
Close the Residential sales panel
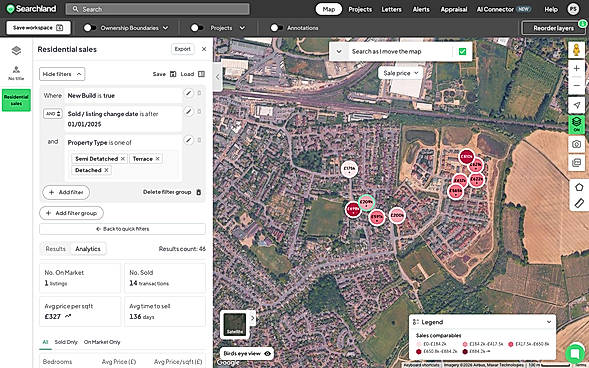pos(204,49)
